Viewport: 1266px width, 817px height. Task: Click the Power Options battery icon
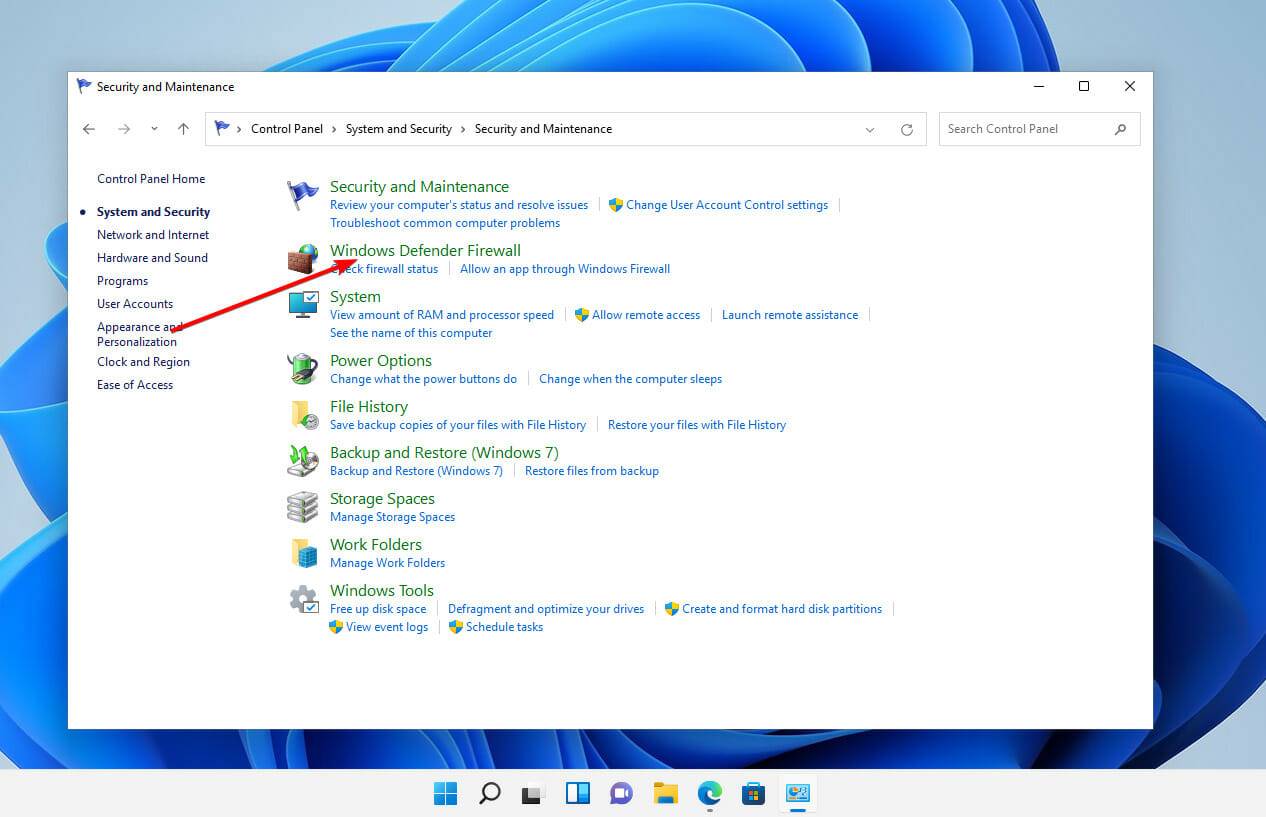pos(303,368)
